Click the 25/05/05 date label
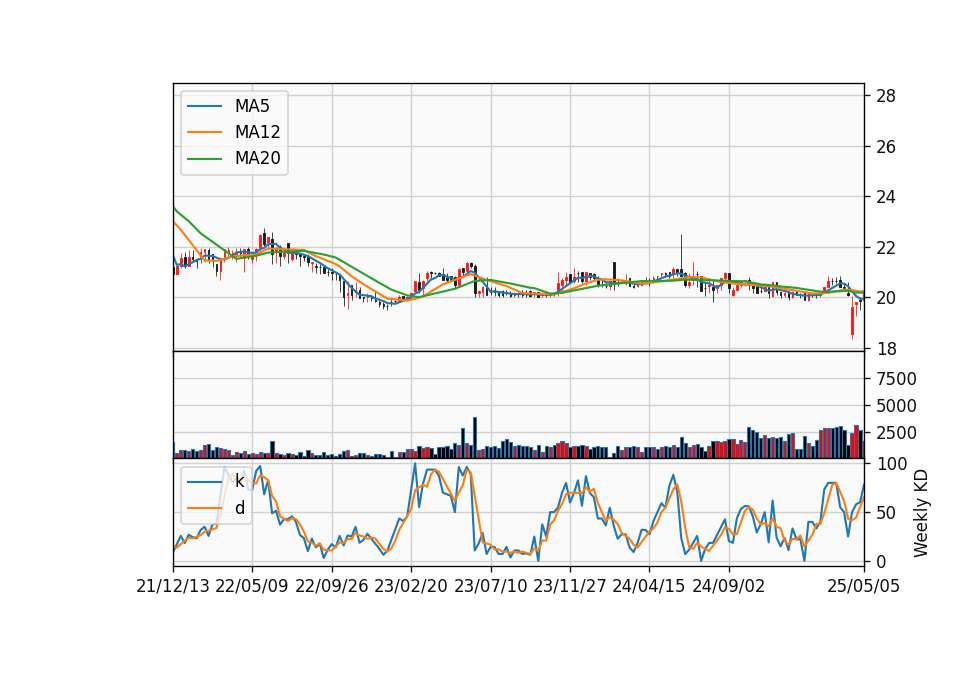Viewport: 960px width, 690px height. (864, 586)
